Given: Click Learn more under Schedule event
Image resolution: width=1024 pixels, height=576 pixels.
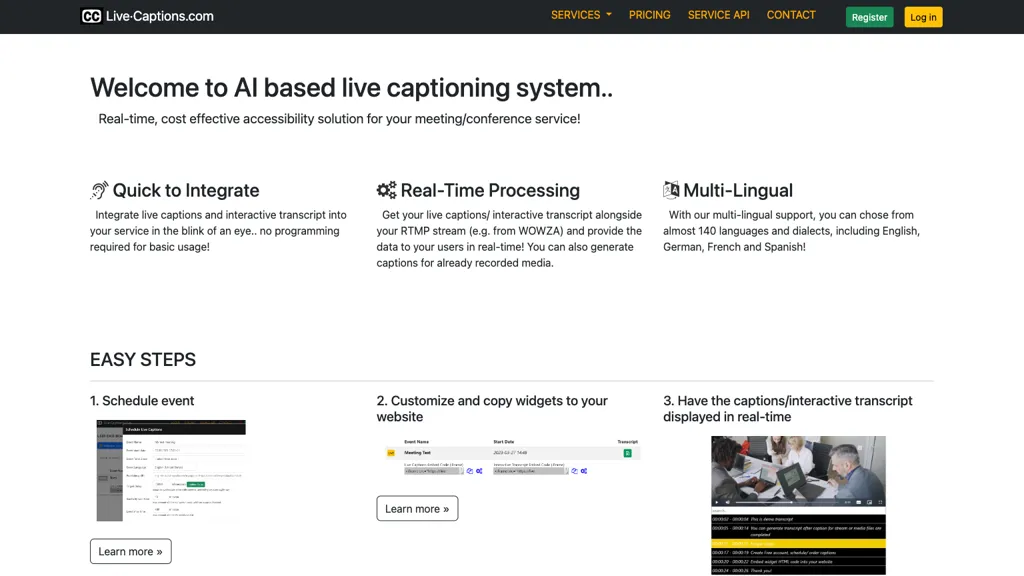Looking at the screenshot, I should pyautogui.click(x=130, y=551).
